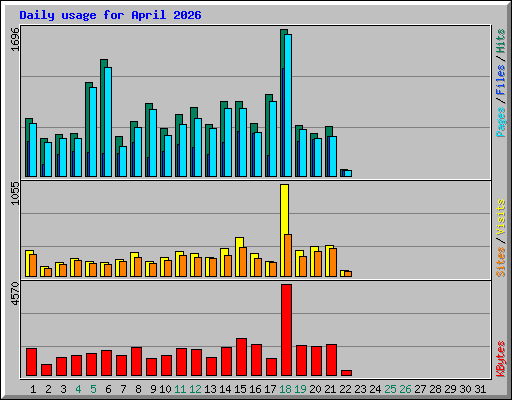Image resolution: width=512 pixels, height=400 pixels.
Task: Click the 'Daily usage for April 2026' title
Action: [110, 15]
